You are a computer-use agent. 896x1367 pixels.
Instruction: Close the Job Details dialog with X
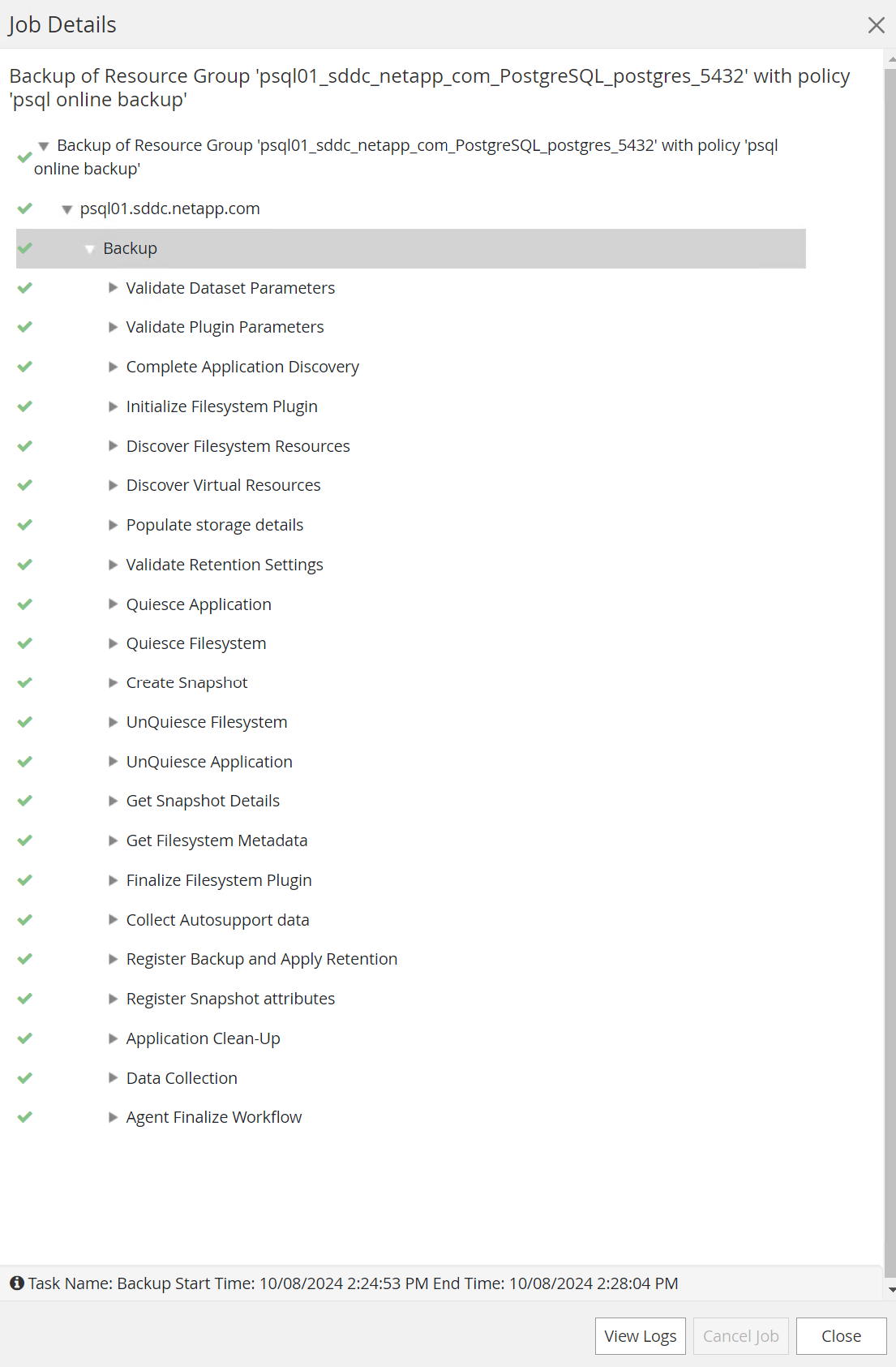pyautogui.click(x=876, y=25)
